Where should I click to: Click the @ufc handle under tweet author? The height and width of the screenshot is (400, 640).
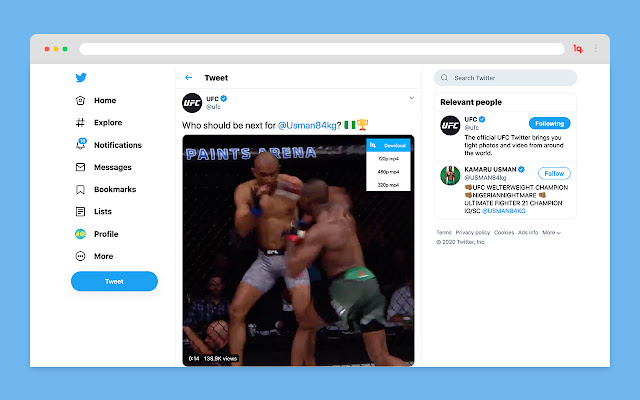pos(213,107)
